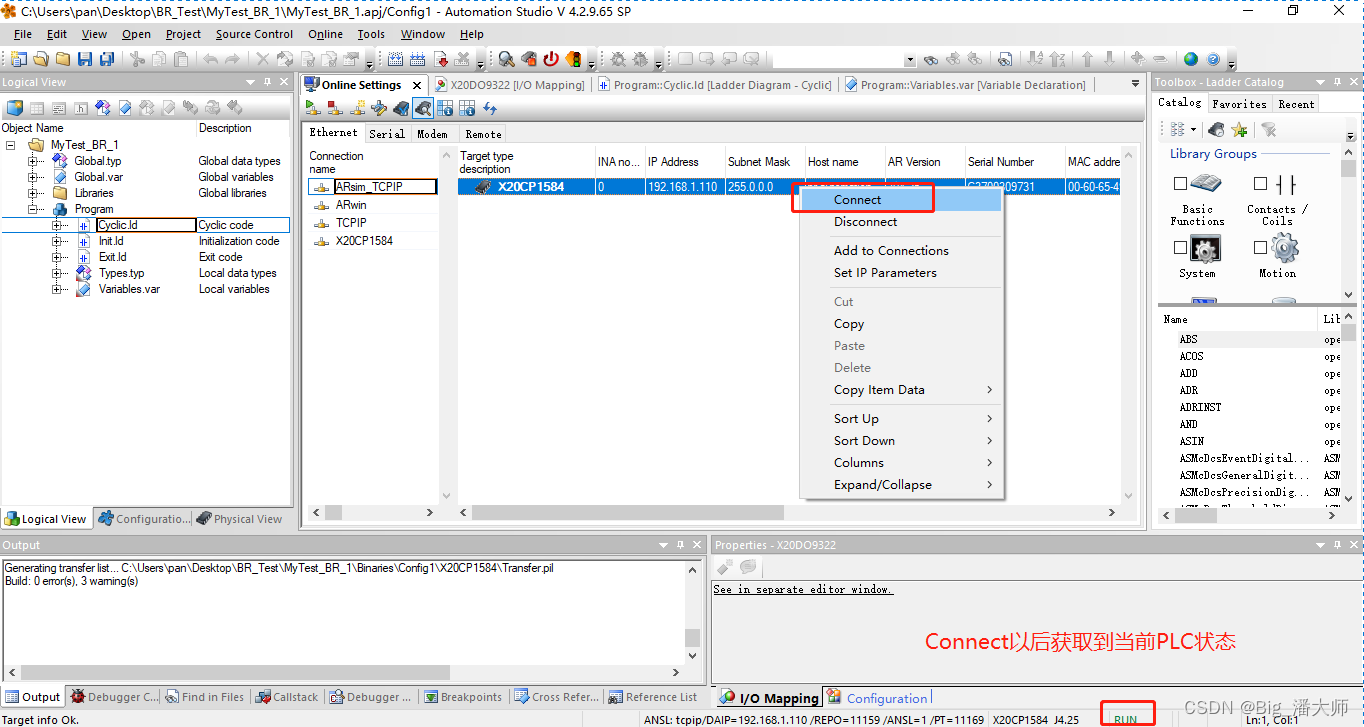
Task: Open the Copy Item Data submenu
Action: tap(901, 390)
